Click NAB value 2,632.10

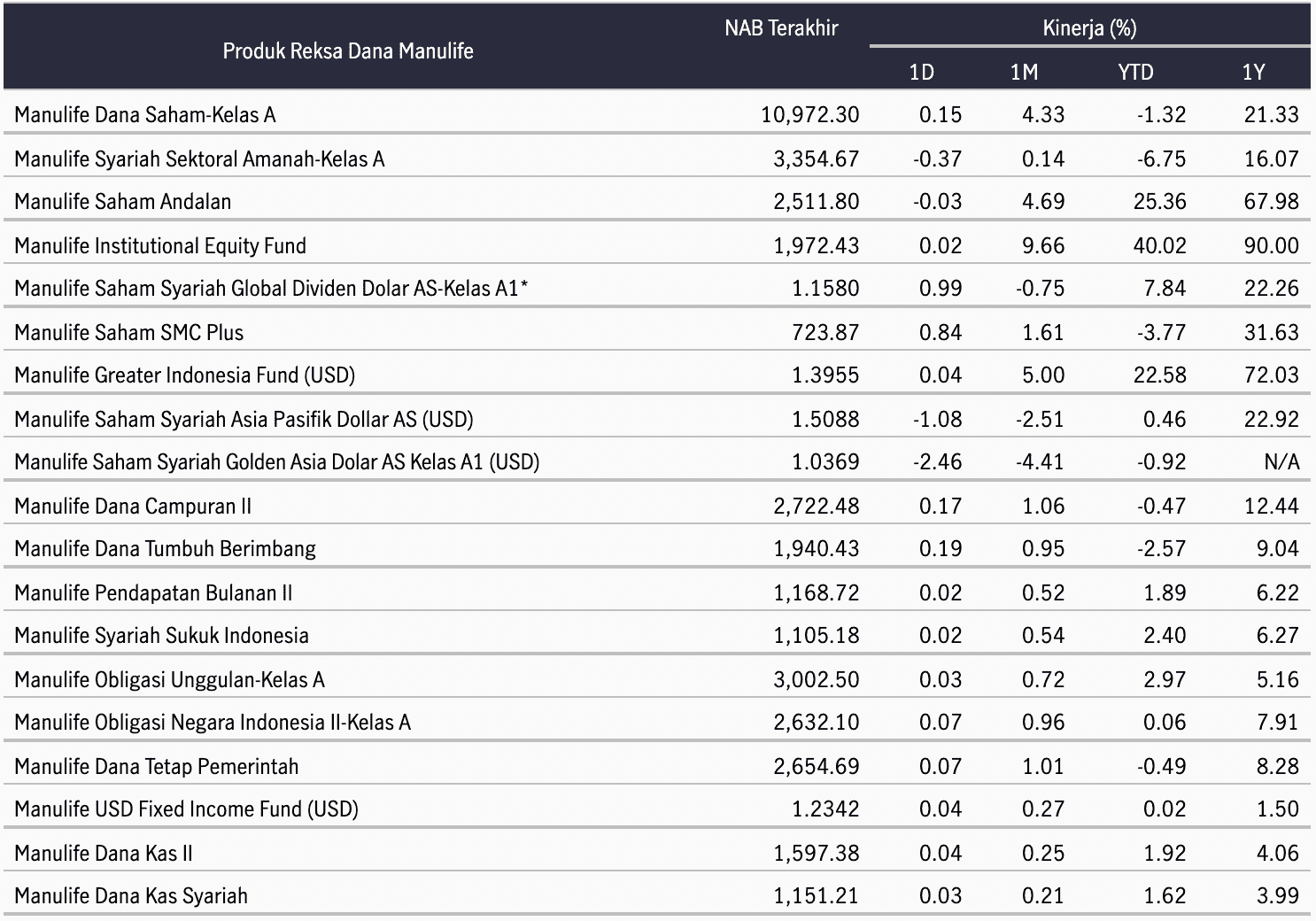click(x=817, y=722)
